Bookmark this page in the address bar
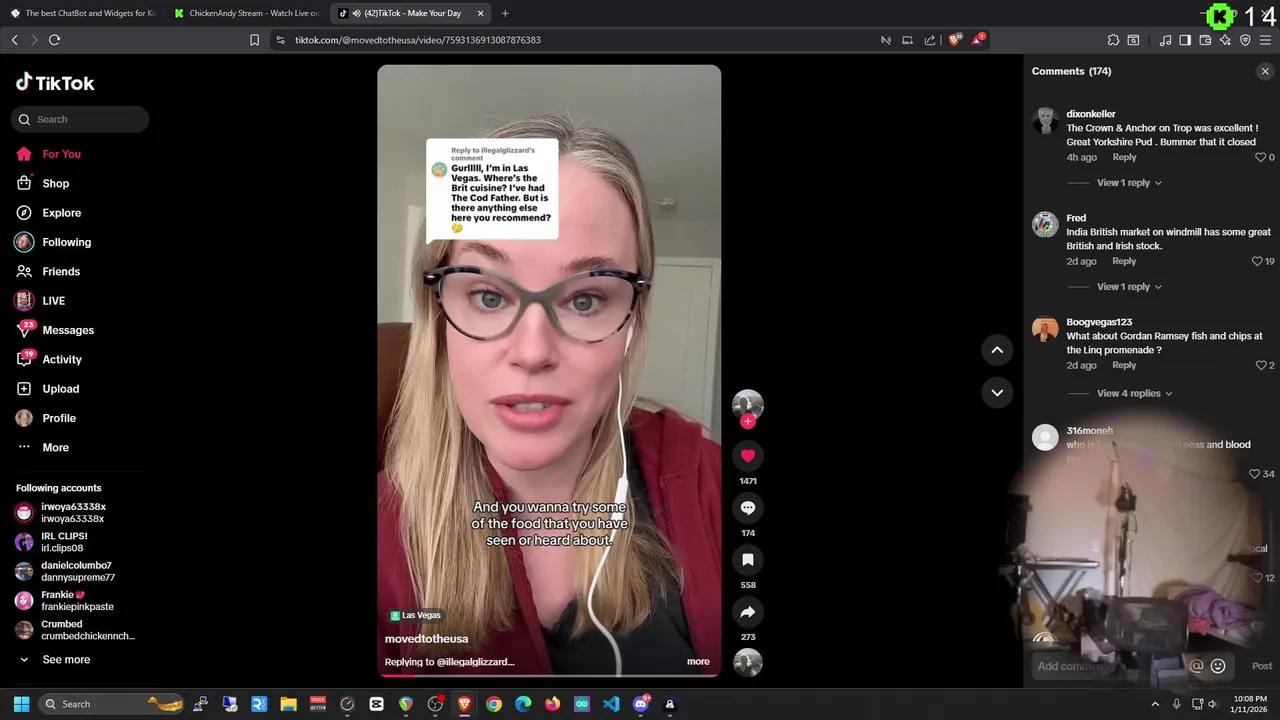The height and width of the screenshot is (720, 1280). [254, 40]
